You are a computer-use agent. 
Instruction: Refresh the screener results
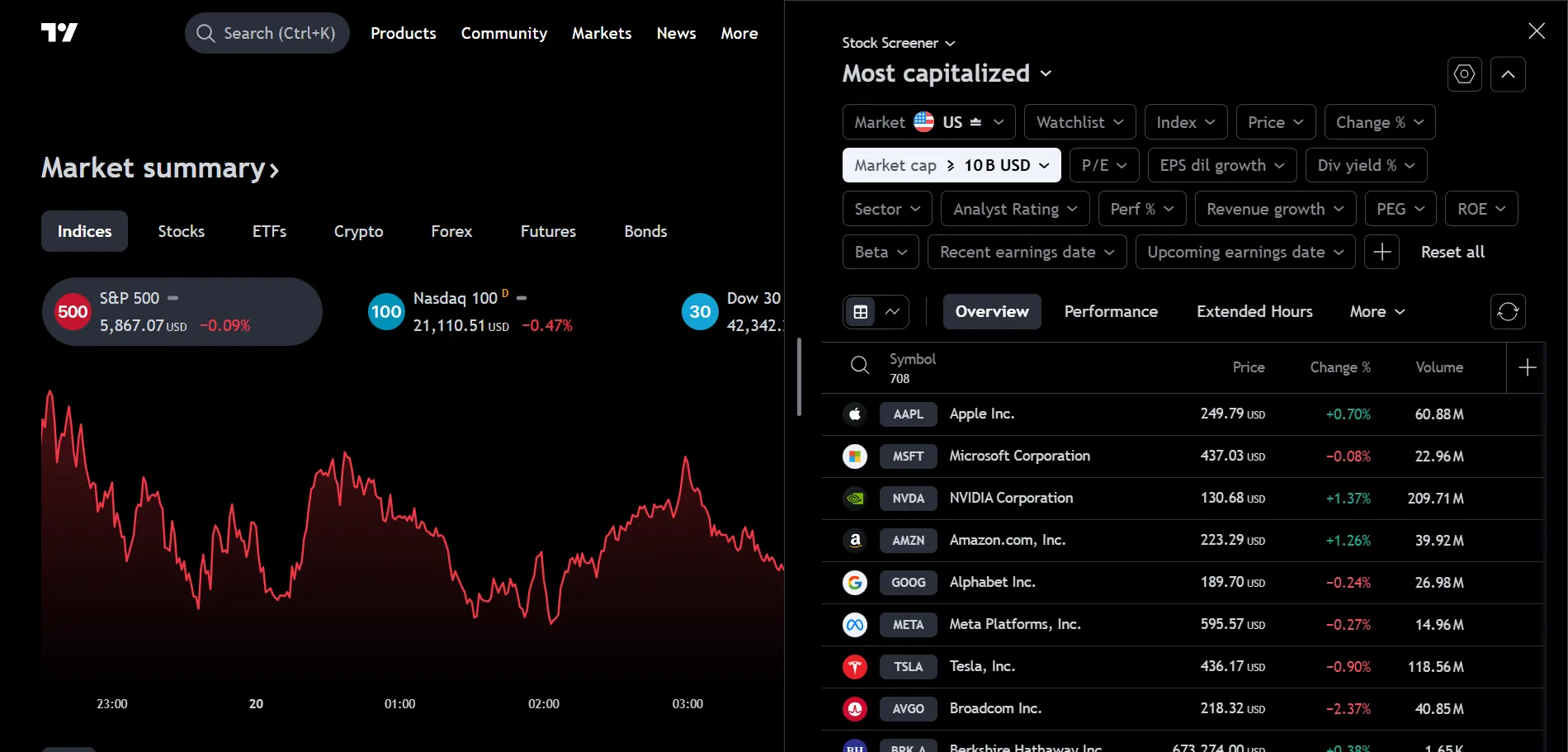pos(1508,312)
